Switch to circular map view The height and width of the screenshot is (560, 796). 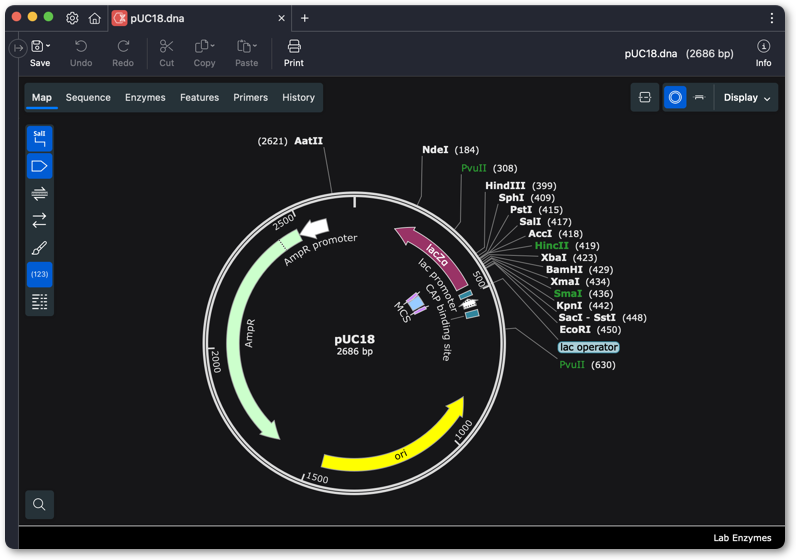[675, 97]
